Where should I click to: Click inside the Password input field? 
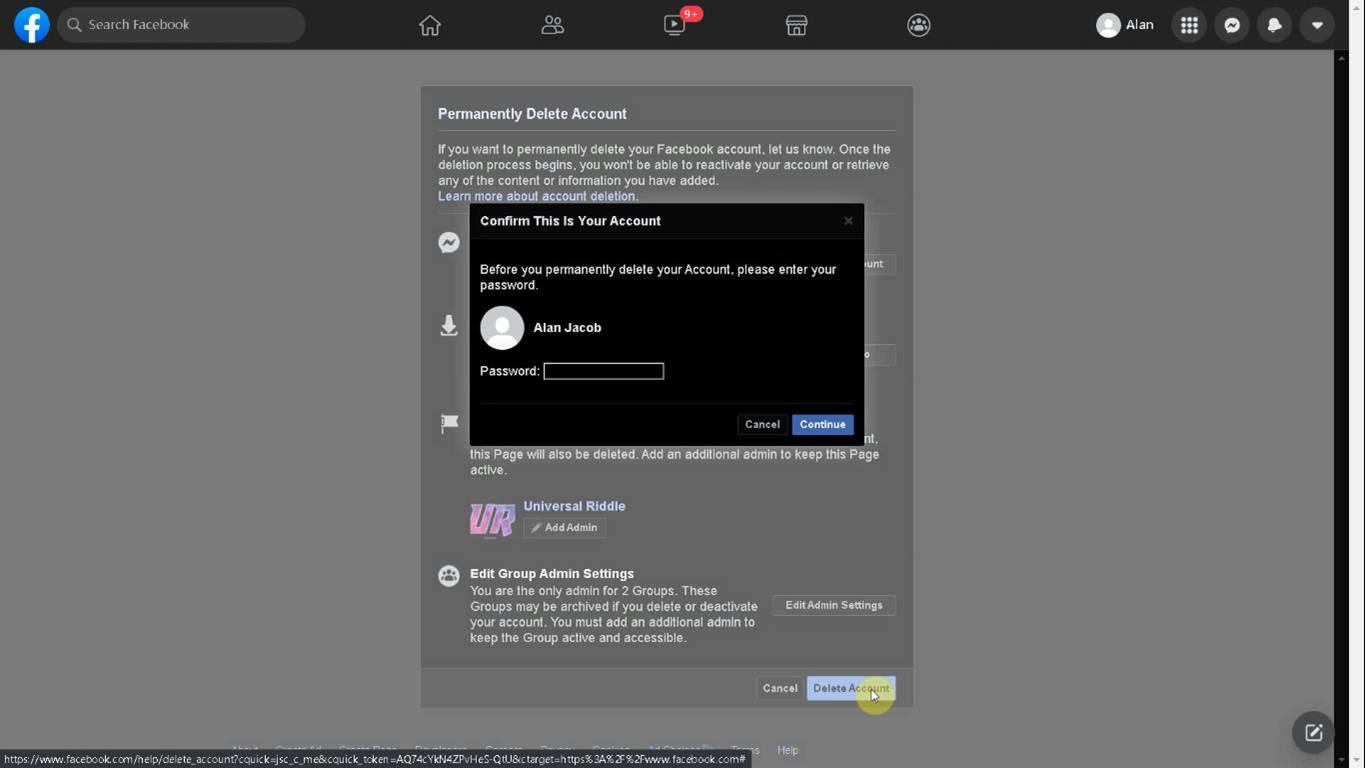pos(603,370)
